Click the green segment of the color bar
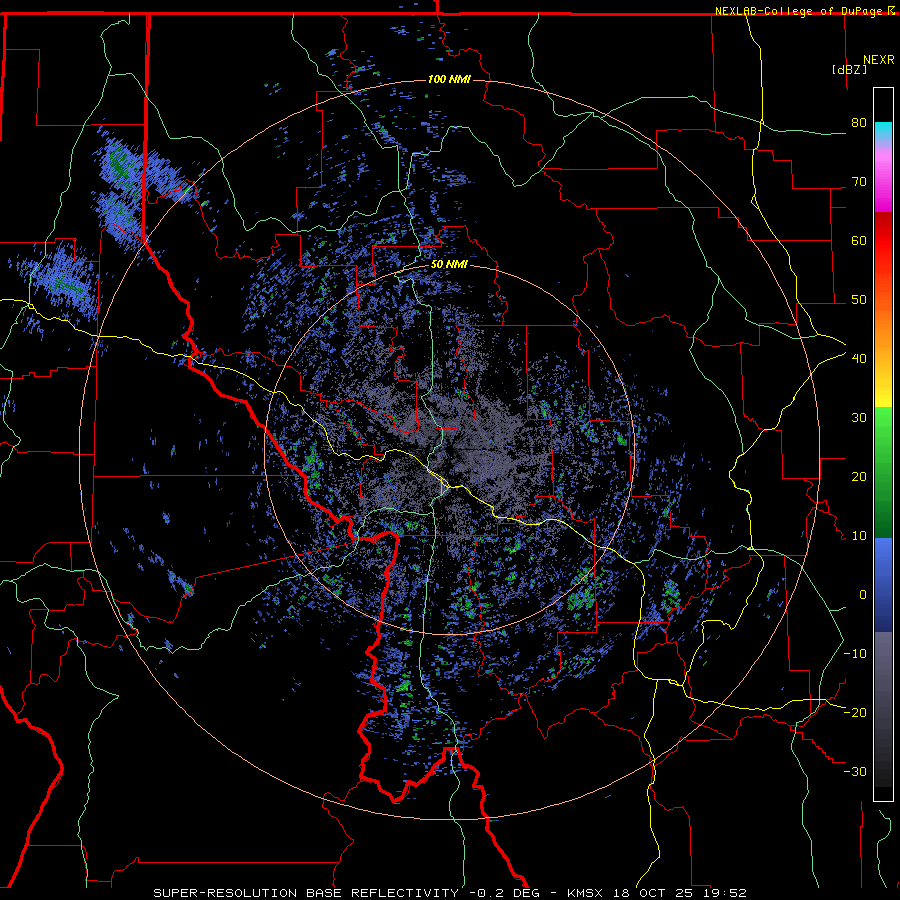The width and height of the screenshot is (900, 900). coord(883,472)
